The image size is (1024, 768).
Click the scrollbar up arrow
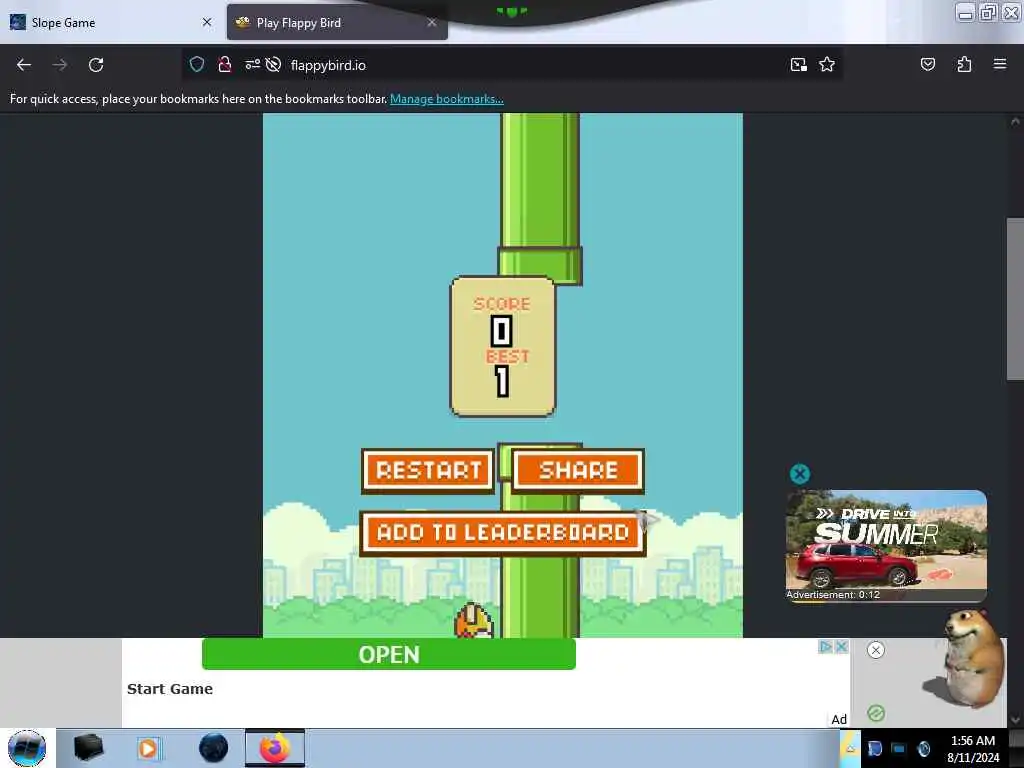pyautogui.click(x=1015, y=121)
